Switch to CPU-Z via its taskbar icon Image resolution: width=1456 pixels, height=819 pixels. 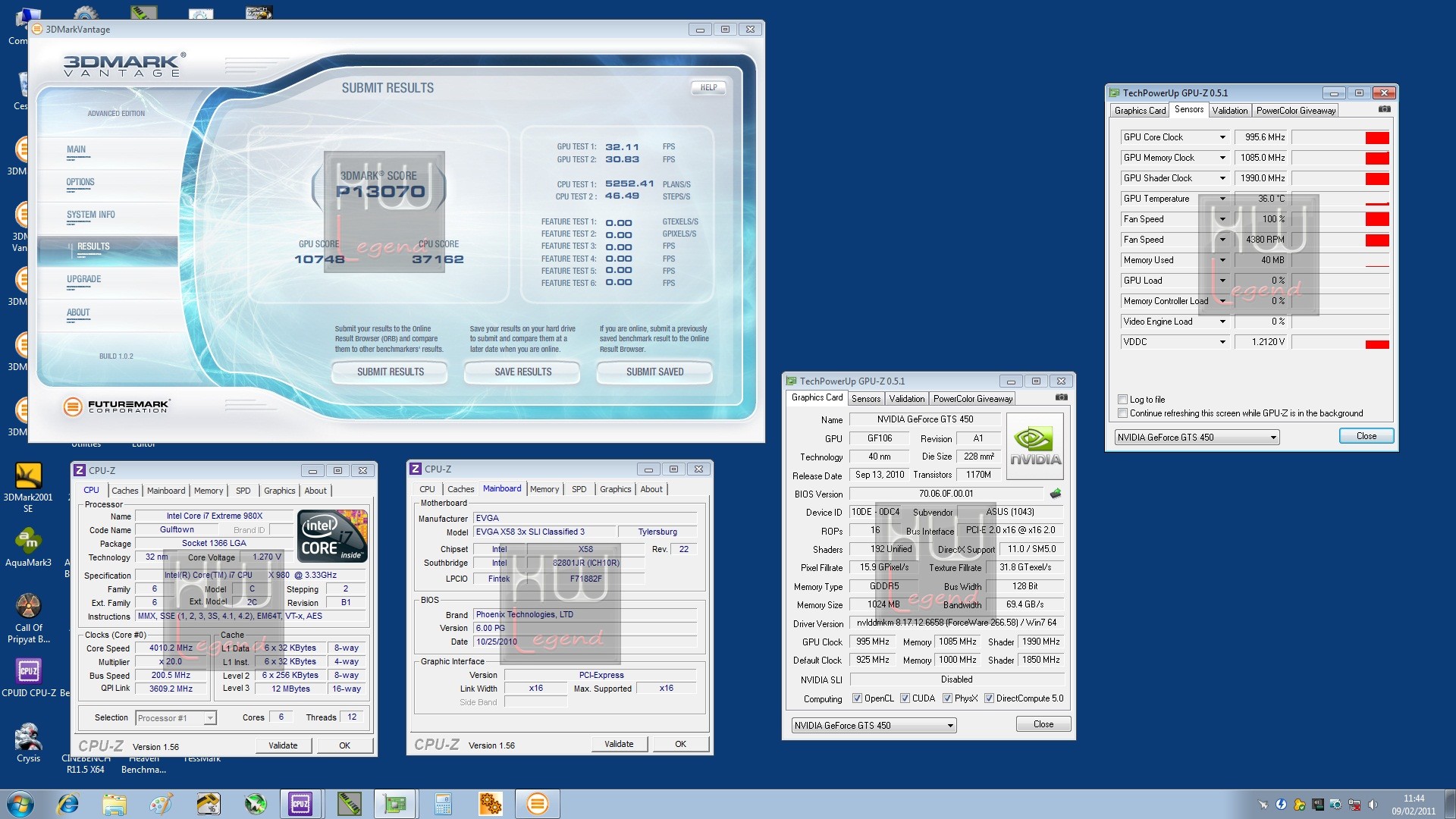point(300,804)
